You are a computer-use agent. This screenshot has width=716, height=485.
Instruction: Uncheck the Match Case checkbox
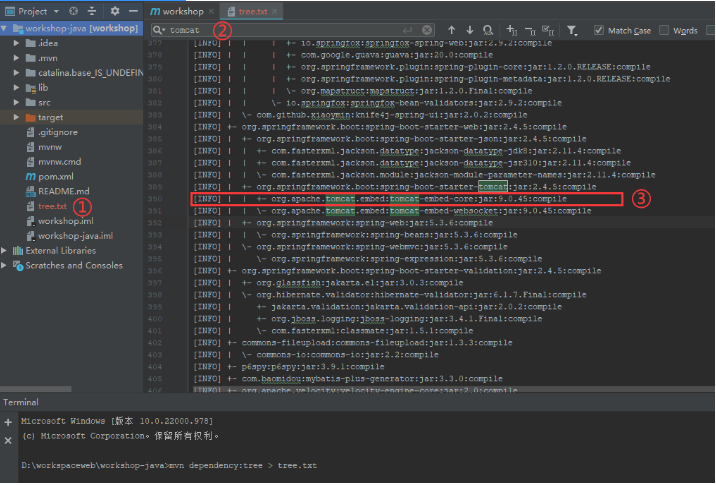point(599,30)
